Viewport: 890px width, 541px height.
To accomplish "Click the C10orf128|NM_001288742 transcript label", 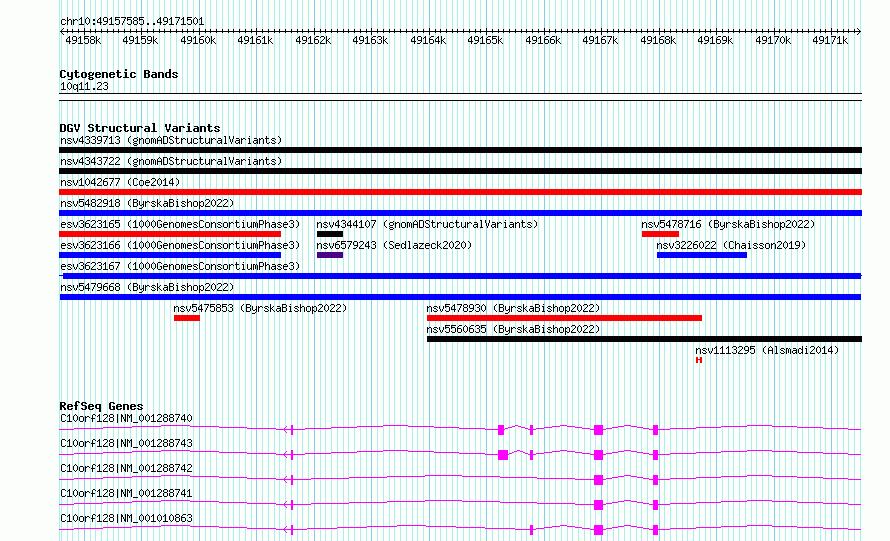I will tap(126, 468).
